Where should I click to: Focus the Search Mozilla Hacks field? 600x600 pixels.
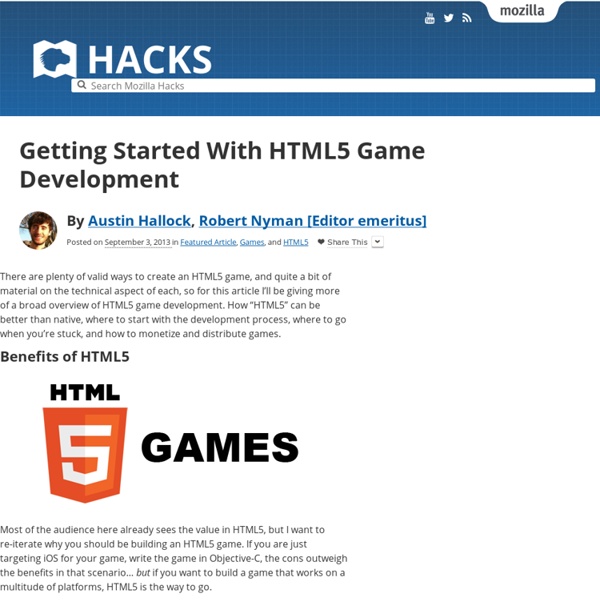(x=333, y=85)
